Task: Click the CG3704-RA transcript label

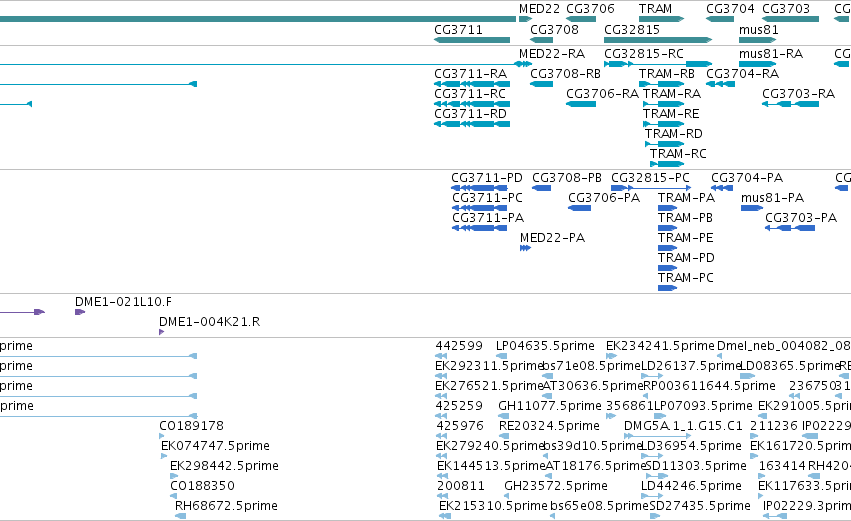Action: pos(742,73)
